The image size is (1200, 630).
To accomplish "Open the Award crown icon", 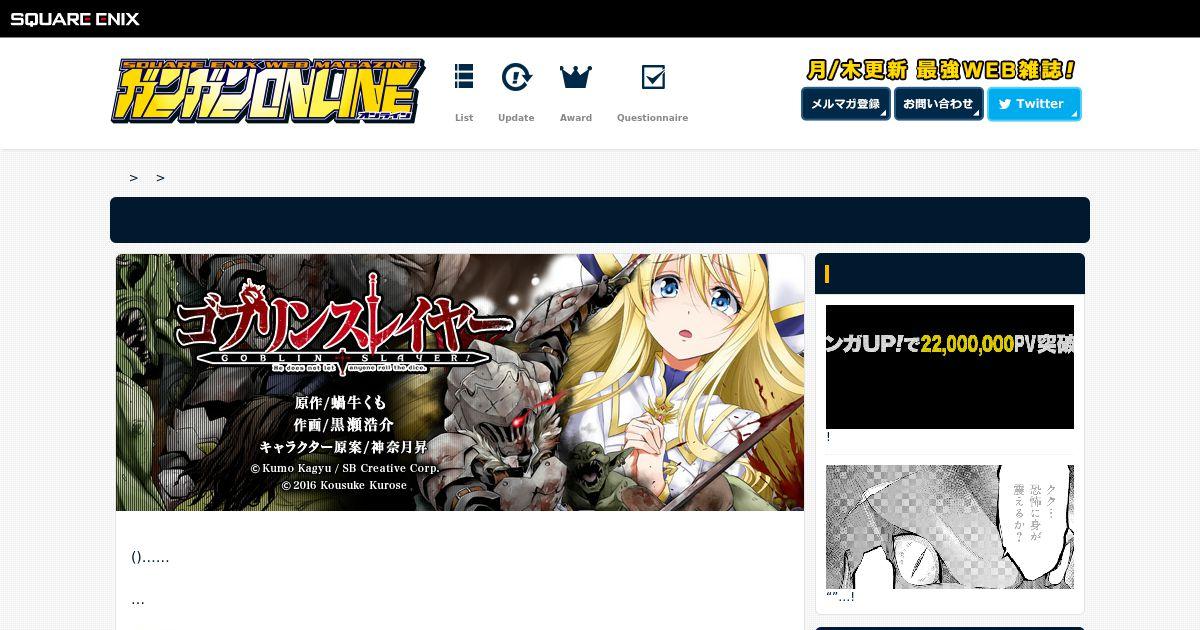I will click(576, 77).
